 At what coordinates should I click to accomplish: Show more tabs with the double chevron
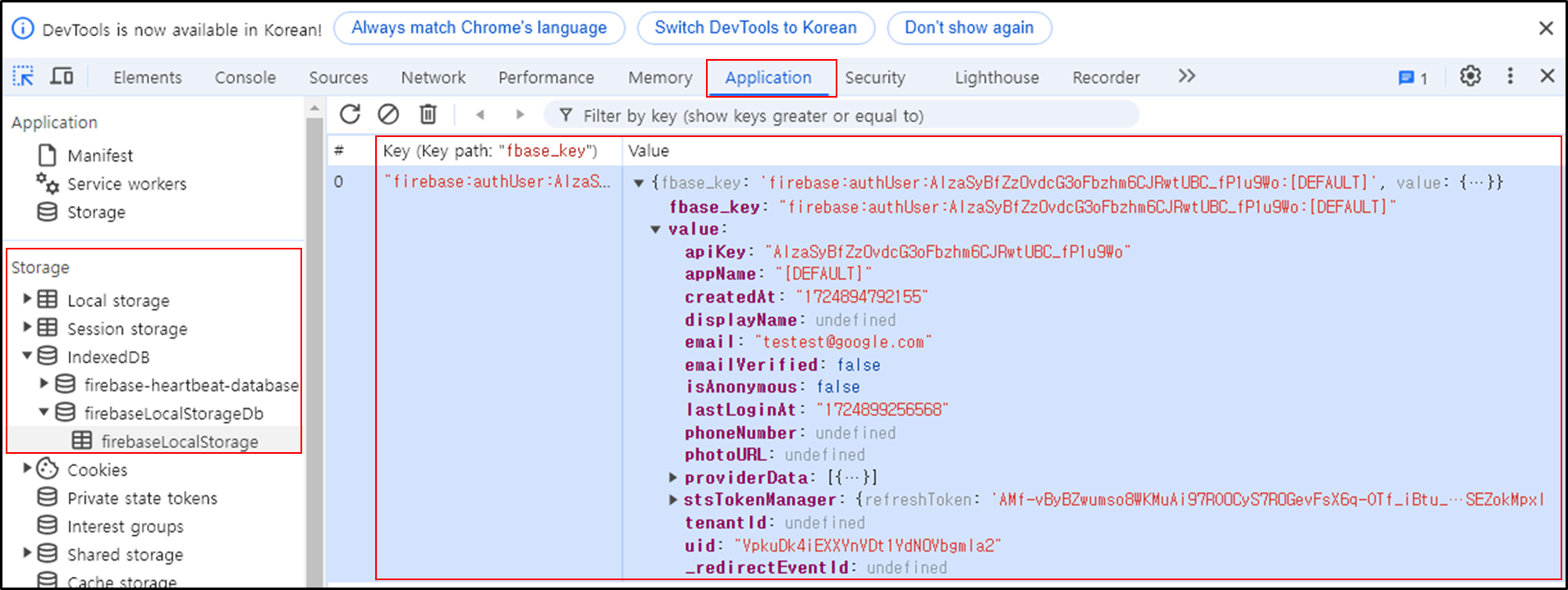pos(1186,76)
